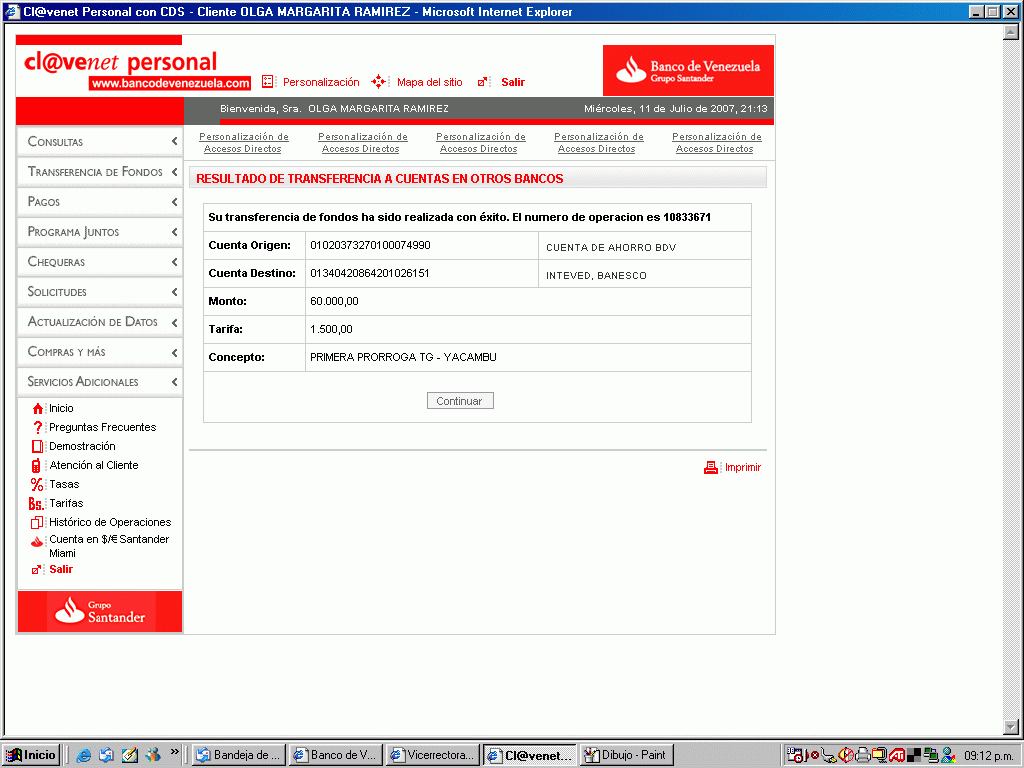Click the Histórico de Operaciones icon

[x=37, y=522]
